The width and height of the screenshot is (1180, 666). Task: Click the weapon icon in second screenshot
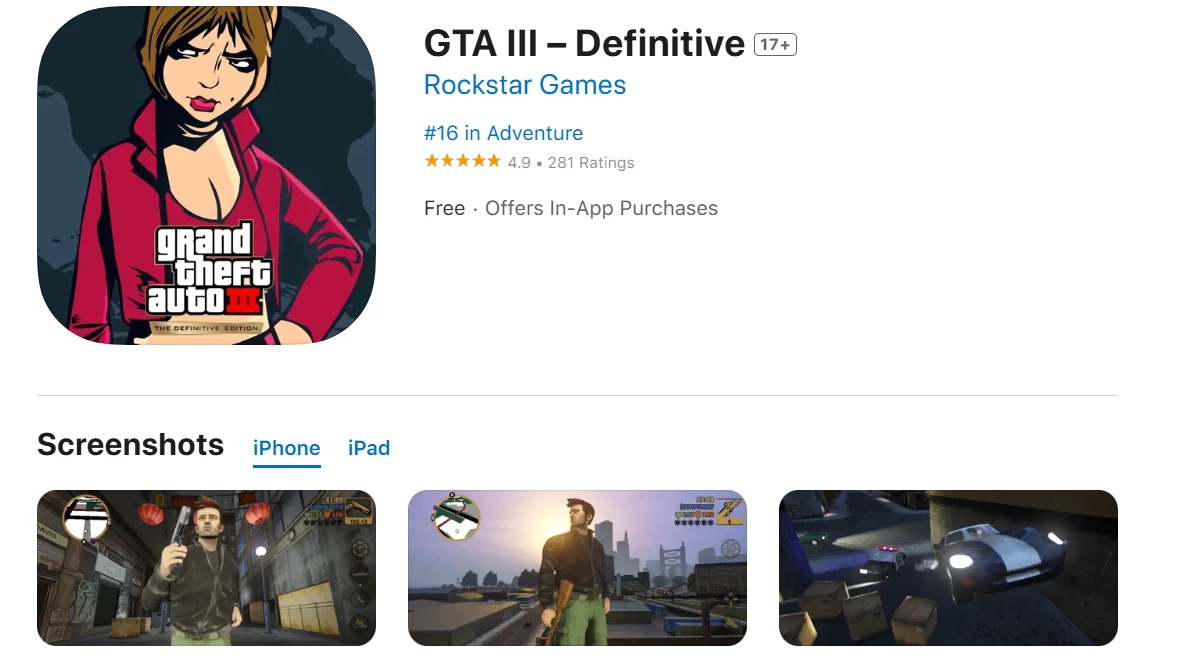[x=729, y=511]
